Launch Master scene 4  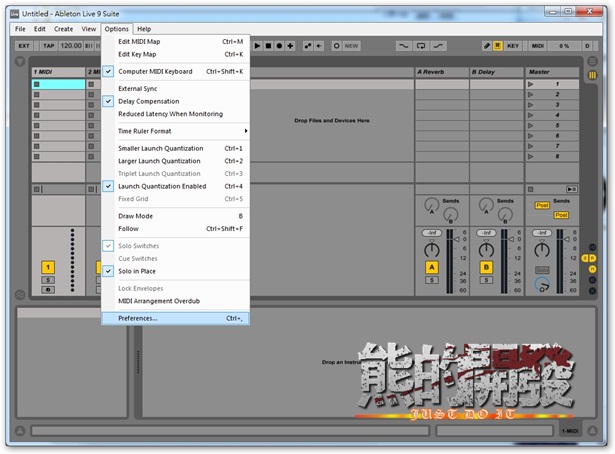[530, 115]
